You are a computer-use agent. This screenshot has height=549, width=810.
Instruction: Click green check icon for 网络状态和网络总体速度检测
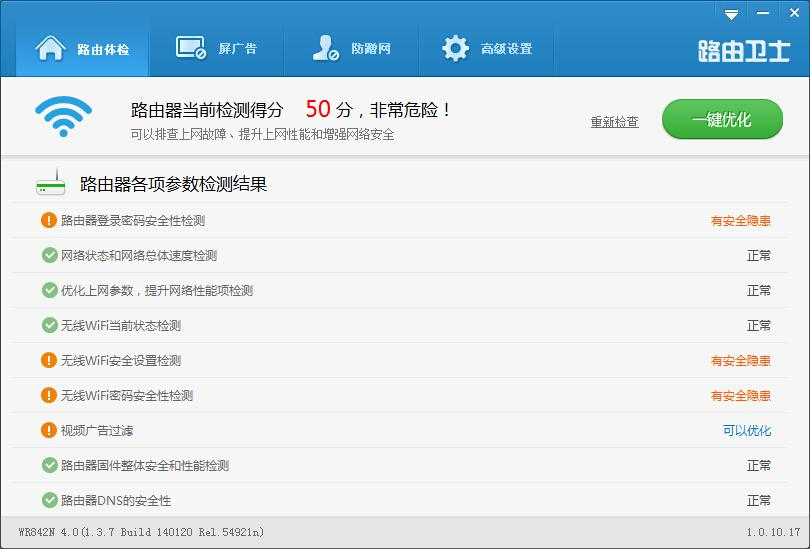[50, 255]
